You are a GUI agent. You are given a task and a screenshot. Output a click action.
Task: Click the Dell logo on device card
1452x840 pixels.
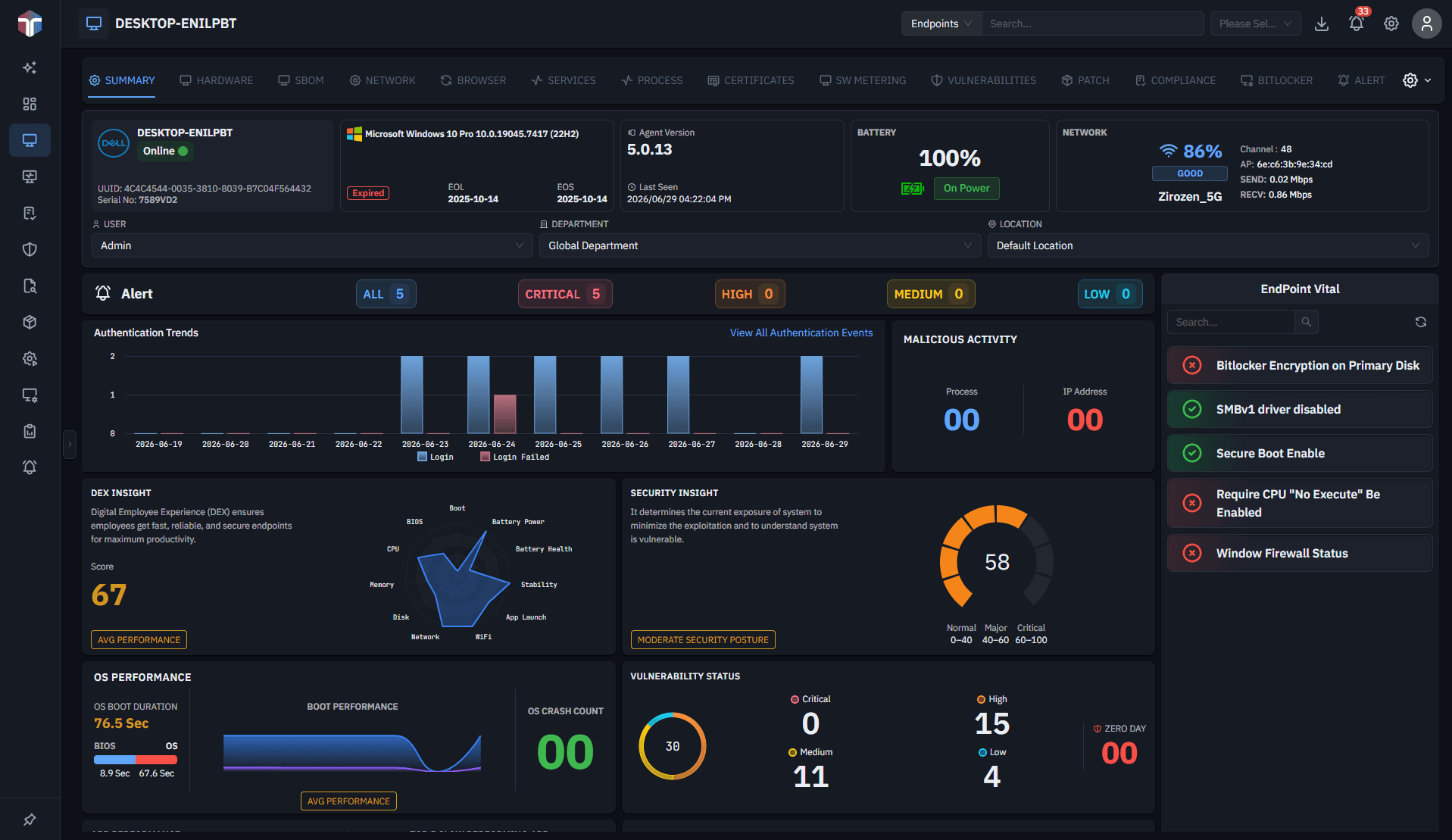[114, 142]
